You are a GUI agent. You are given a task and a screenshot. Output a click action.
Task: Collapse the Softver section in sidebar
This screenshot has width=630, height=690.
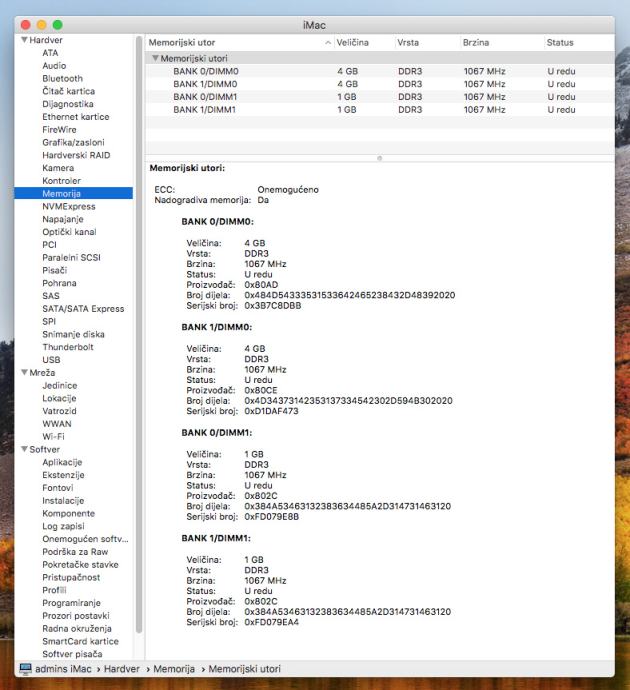coord(24,449)
